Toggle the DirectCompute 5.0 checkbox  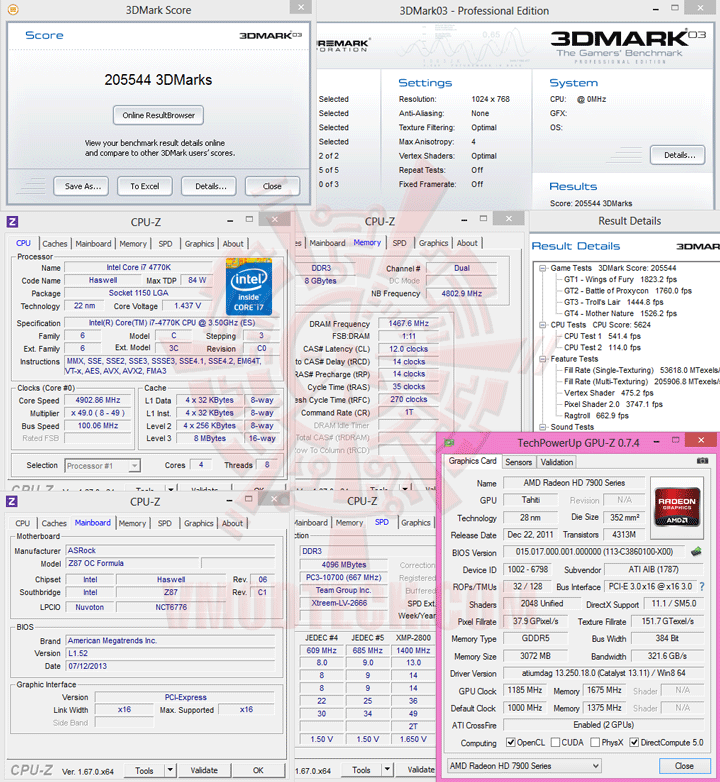point(634,743)
